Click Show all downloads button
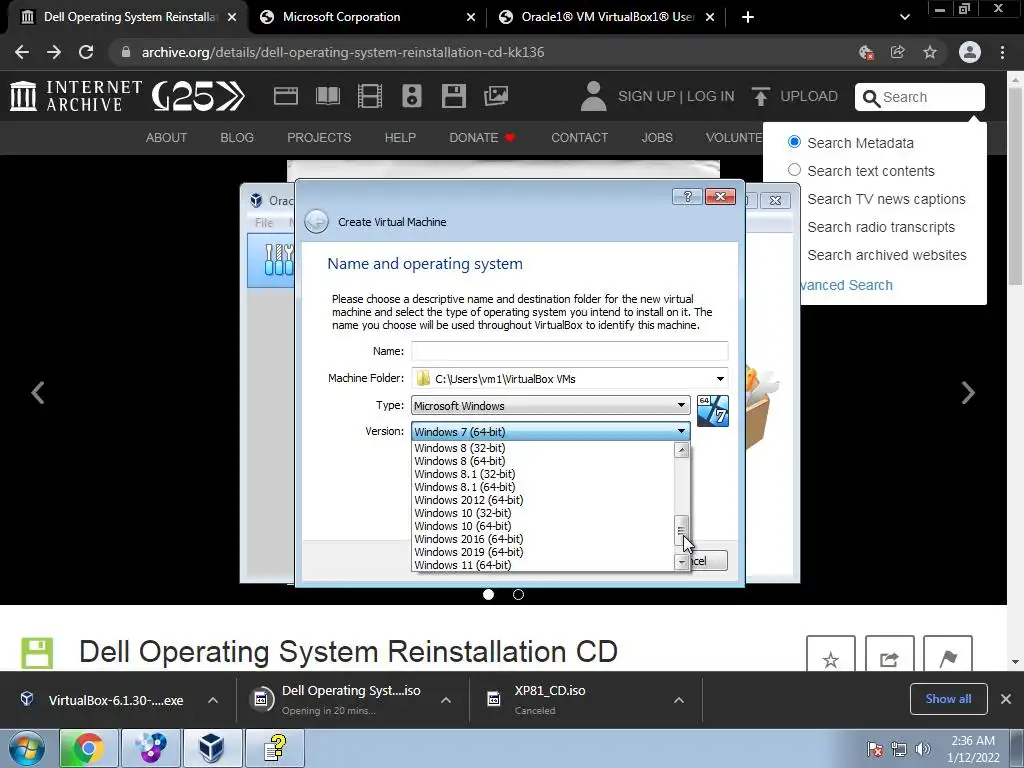Image resolution: width=1024 pixels, height=768 pixels. pos(948,699)
